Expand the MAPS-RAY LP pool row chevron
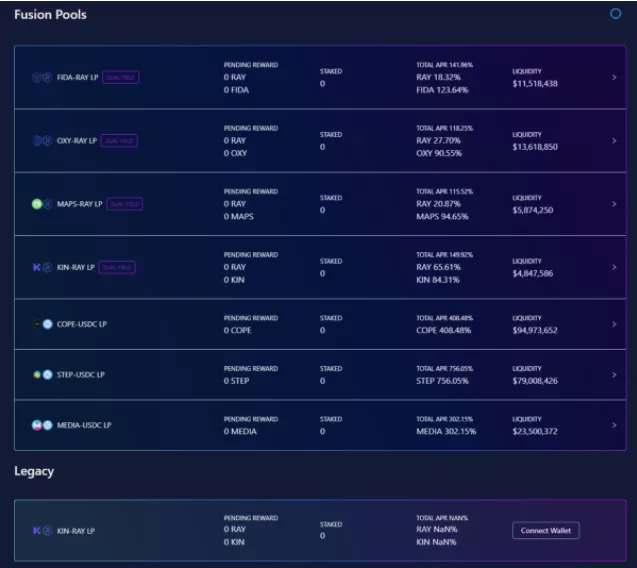This screenshot has width=637, height=568. [614, 204]
